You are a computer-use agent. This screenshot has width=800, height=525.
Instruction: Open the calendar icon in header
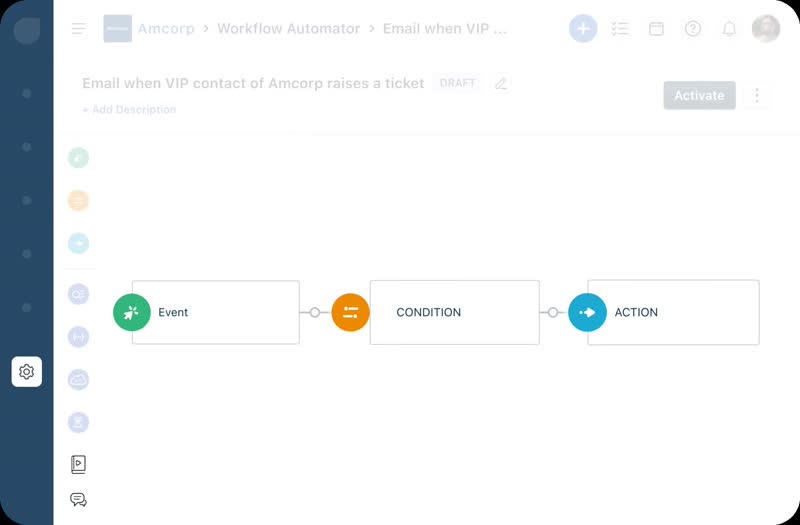click(656, 29)
